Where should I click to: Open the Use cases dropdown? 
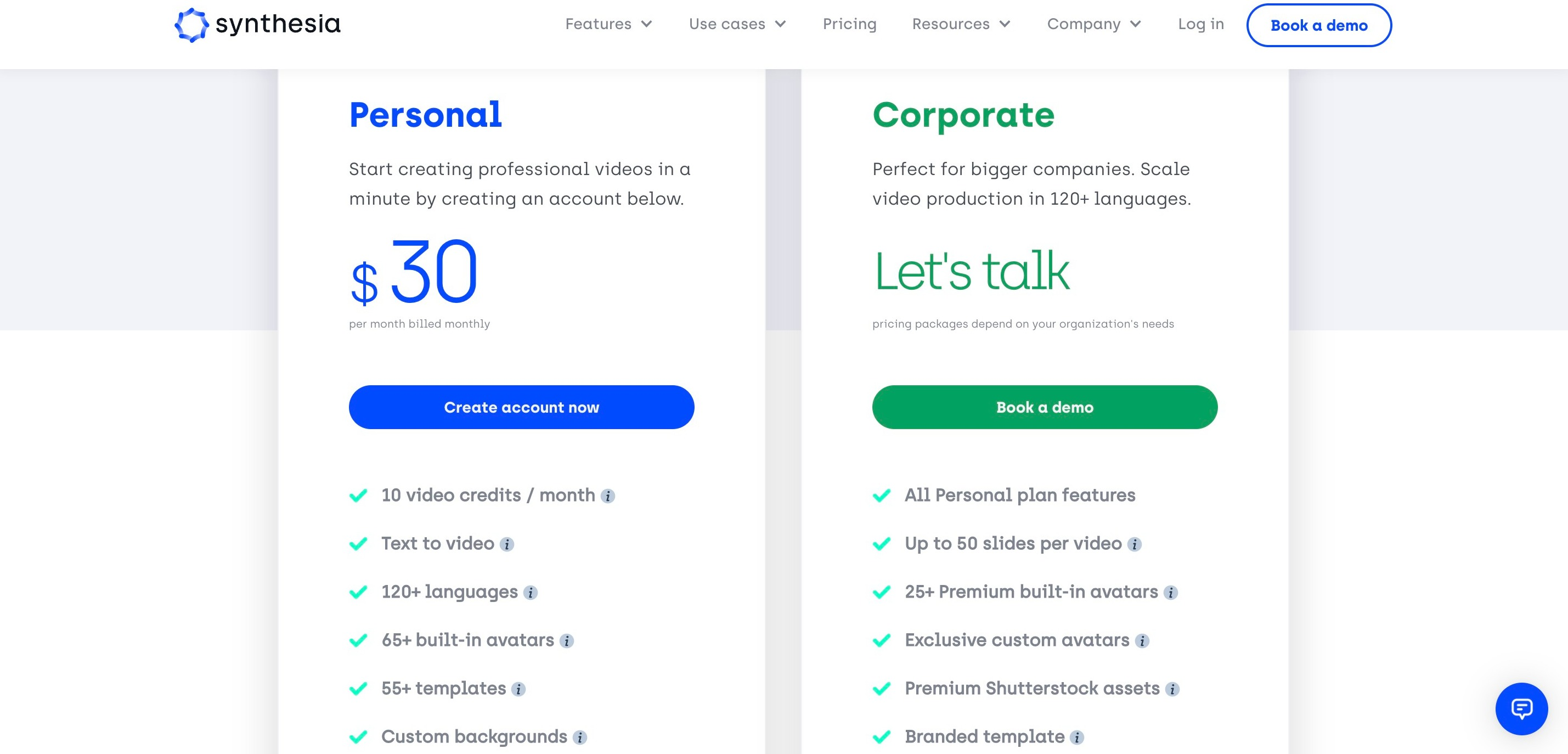[x=737, y=24]
